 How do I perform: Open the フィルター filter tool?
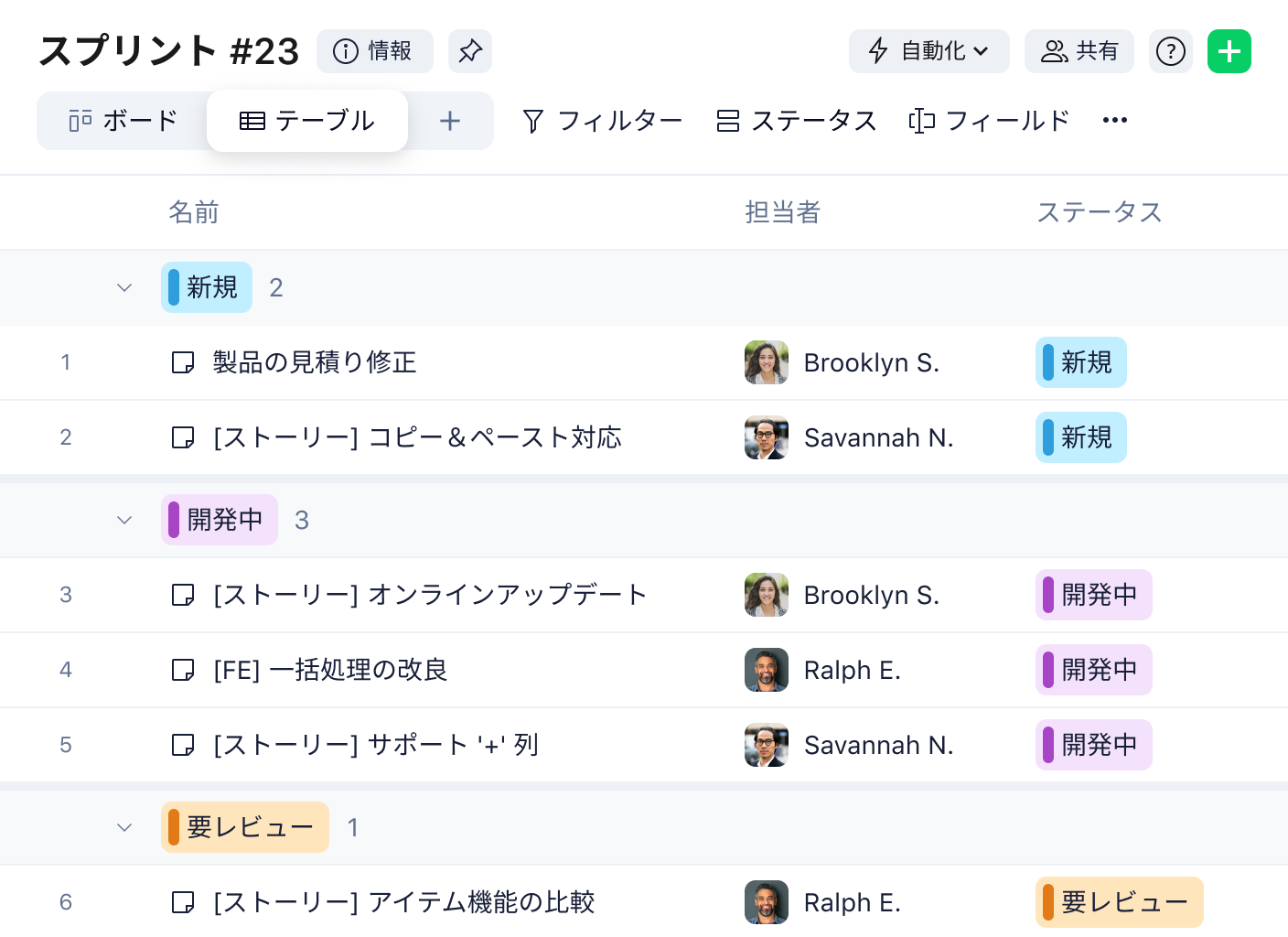pyautogui.click(x=602, y=121)
